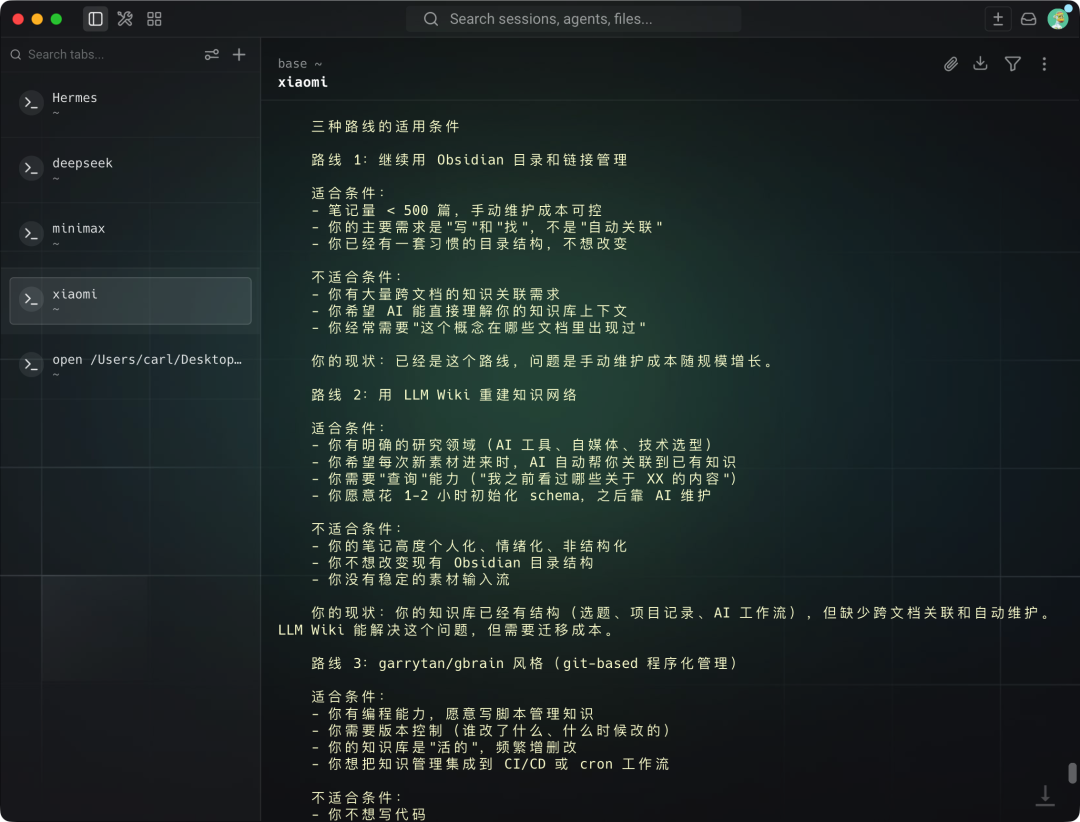Screen dimensions: 1080x822
Task: Click the paperclip attachment icon
Action: [951, 64]
